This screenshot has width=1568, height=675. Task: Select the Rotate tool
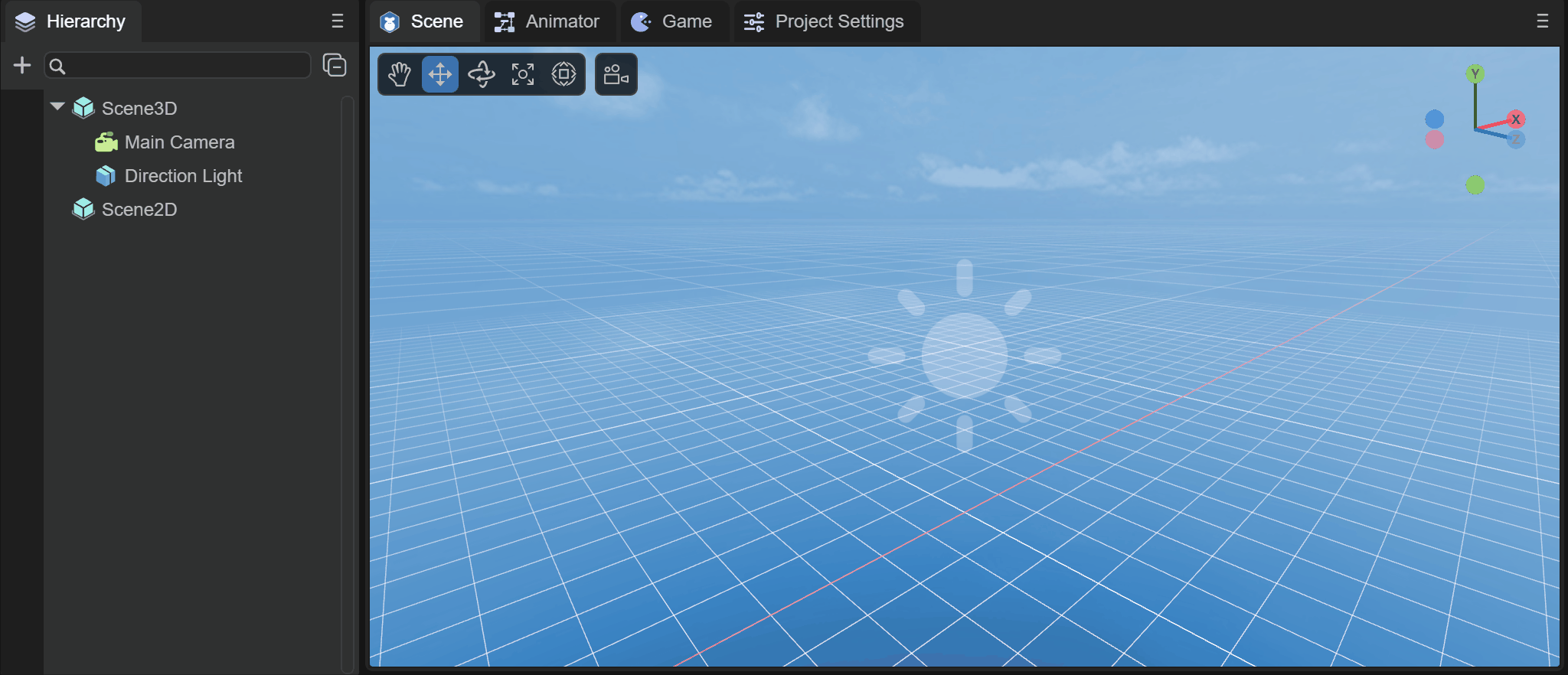482,74
